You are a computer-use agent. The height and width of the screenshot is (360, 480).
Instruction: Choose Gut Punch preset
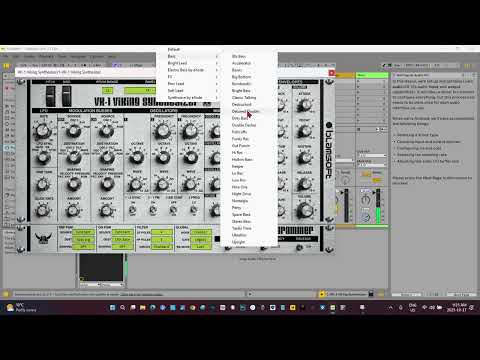point(249,146)
